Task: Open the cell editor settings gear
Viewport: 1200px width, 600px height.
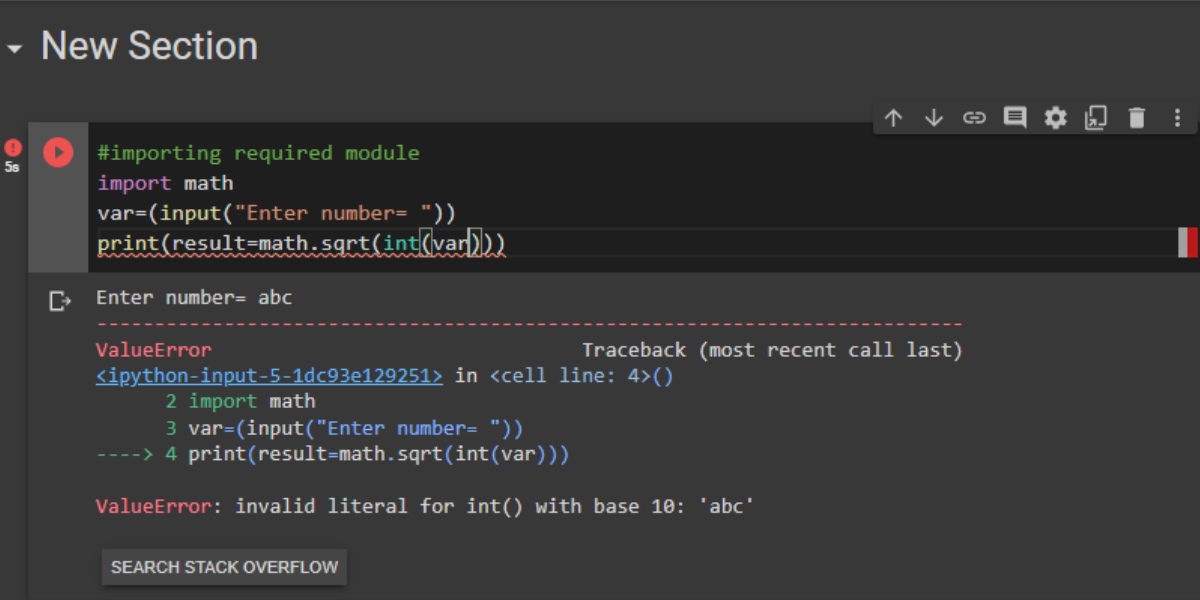Action: pos(1055,117)
